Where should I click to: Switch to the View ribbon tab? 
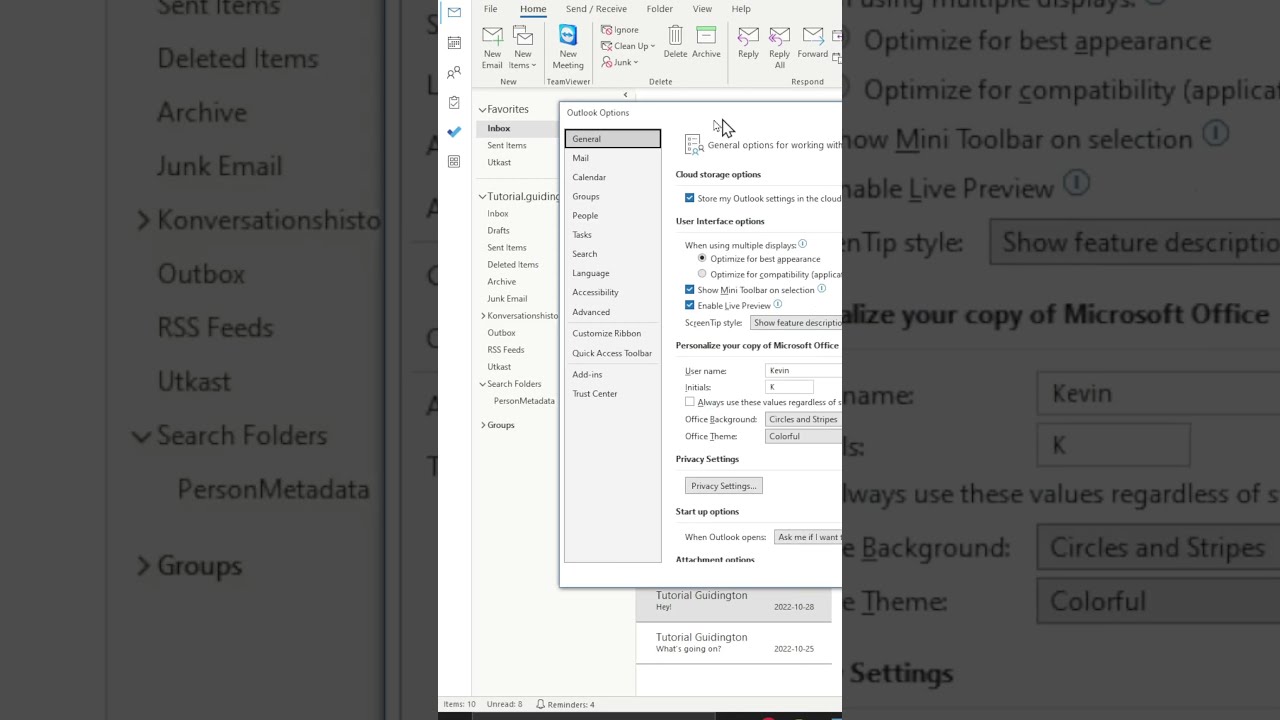702,9
